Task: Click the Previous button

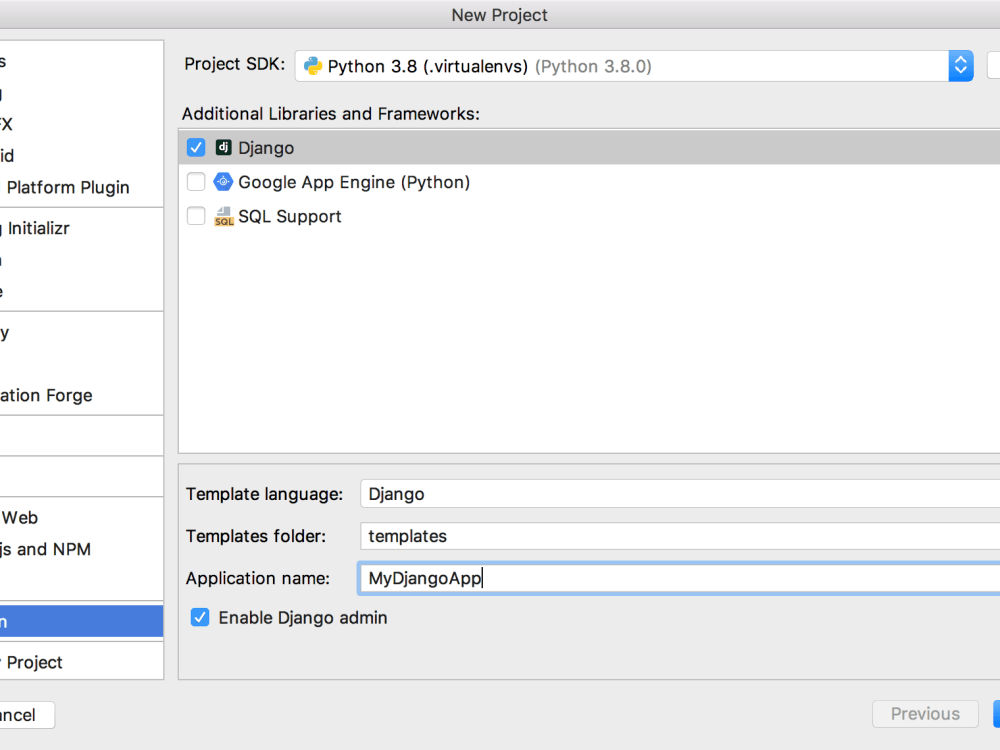Action: click(x=925, y=714)
